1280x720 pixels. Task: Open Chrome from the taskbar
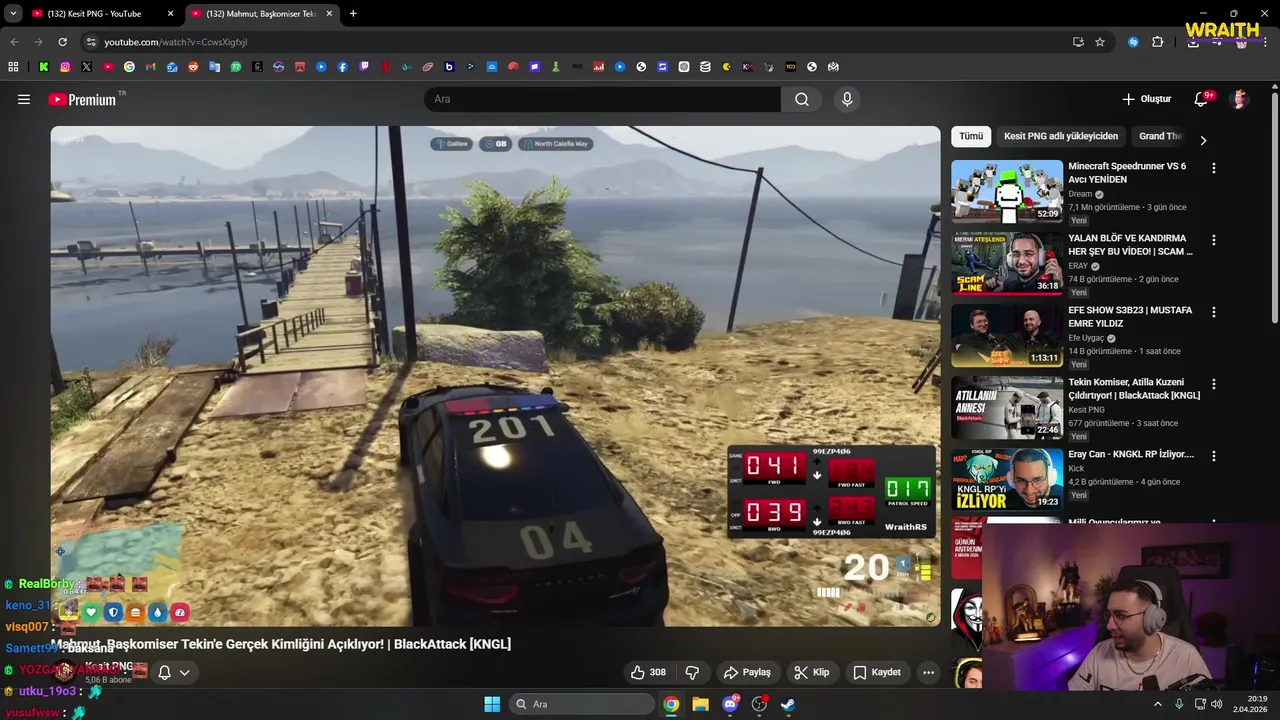click(671, 704)
